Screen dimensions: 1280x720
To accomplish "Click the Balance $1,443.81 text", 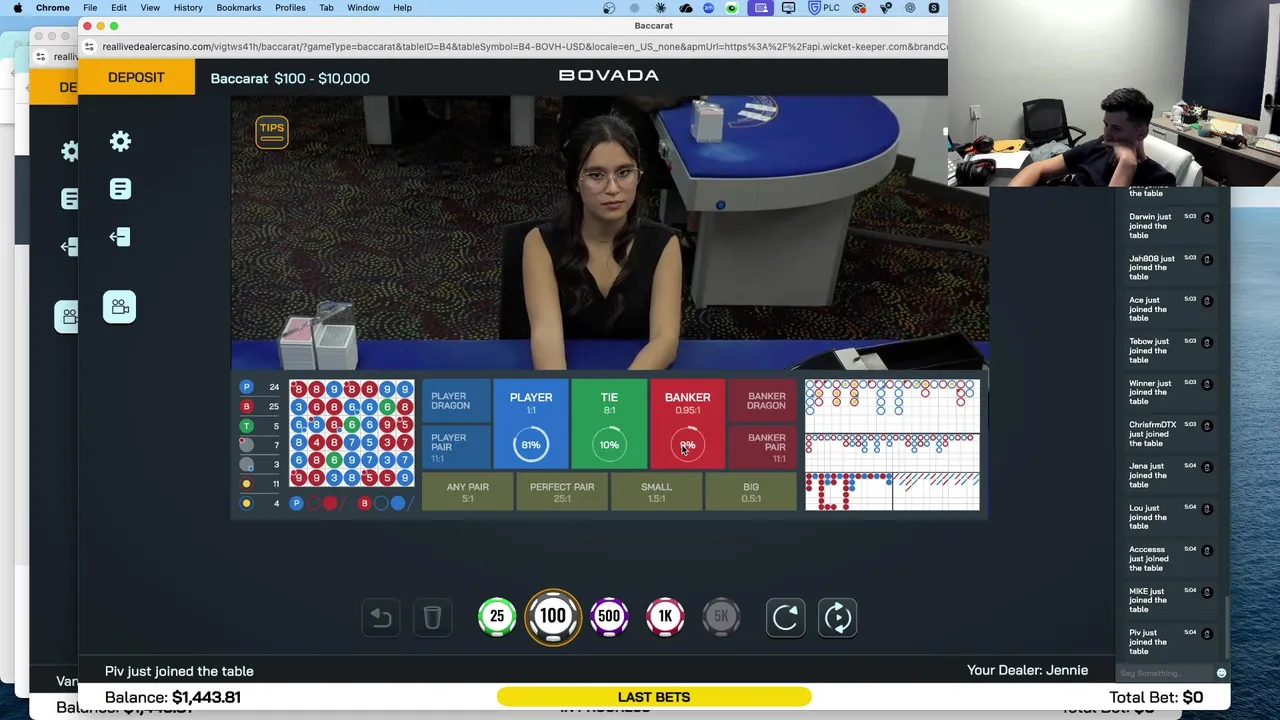I will coord(173,697).
